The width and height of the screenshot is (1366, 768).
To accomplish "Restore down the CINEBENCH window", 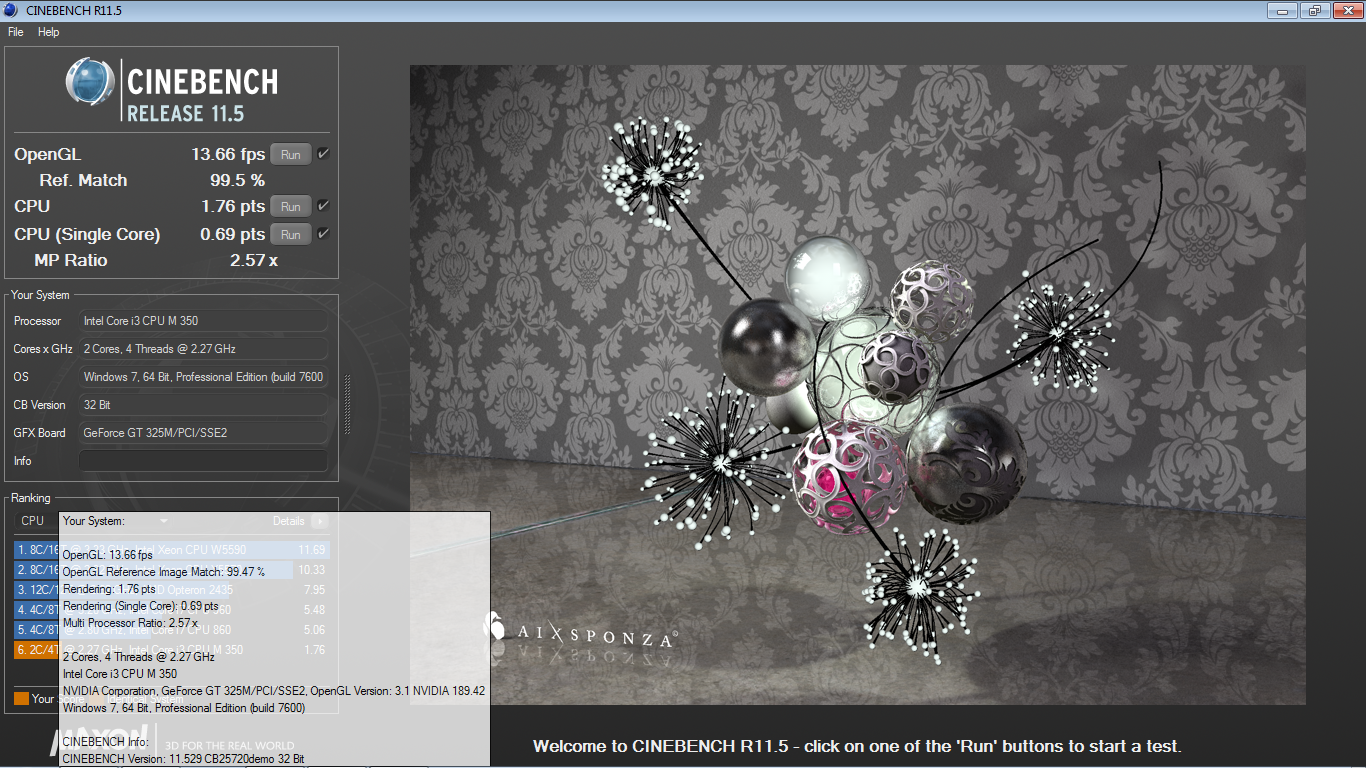I will click(x=1314, y=10).
